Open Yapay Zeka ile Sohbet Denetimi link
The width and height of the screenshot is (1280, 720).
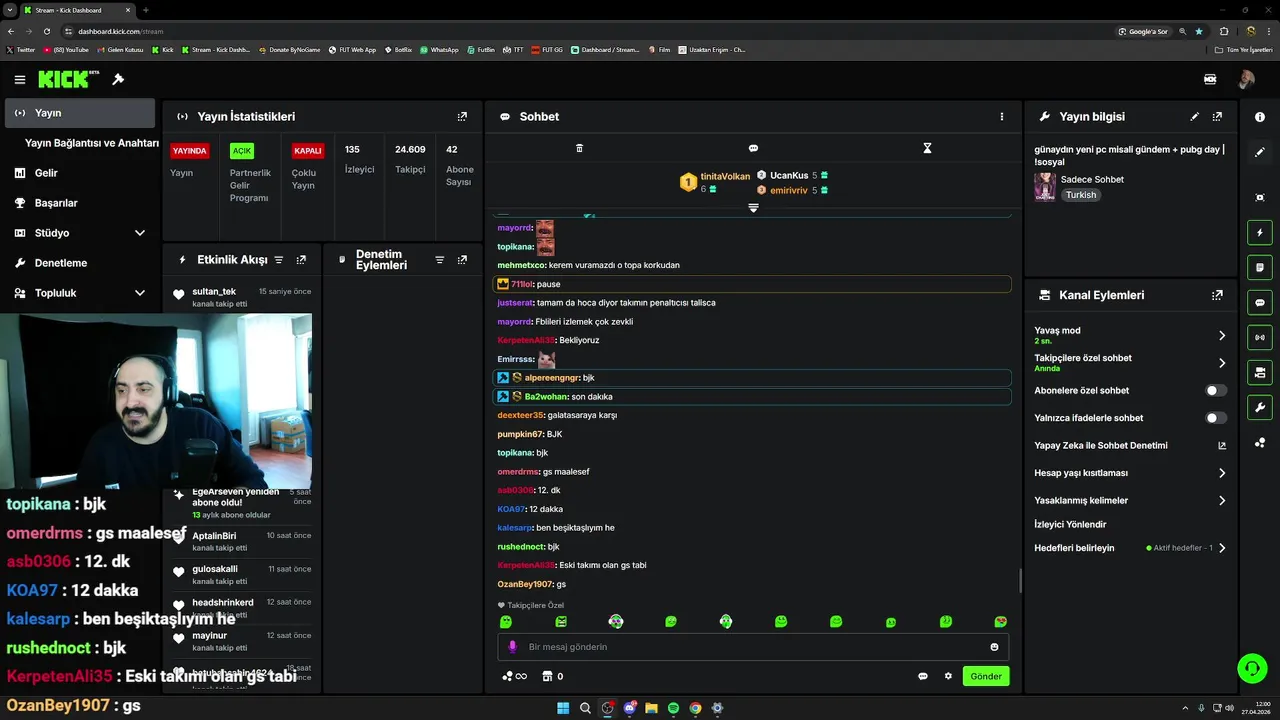tap(1130, 446)
